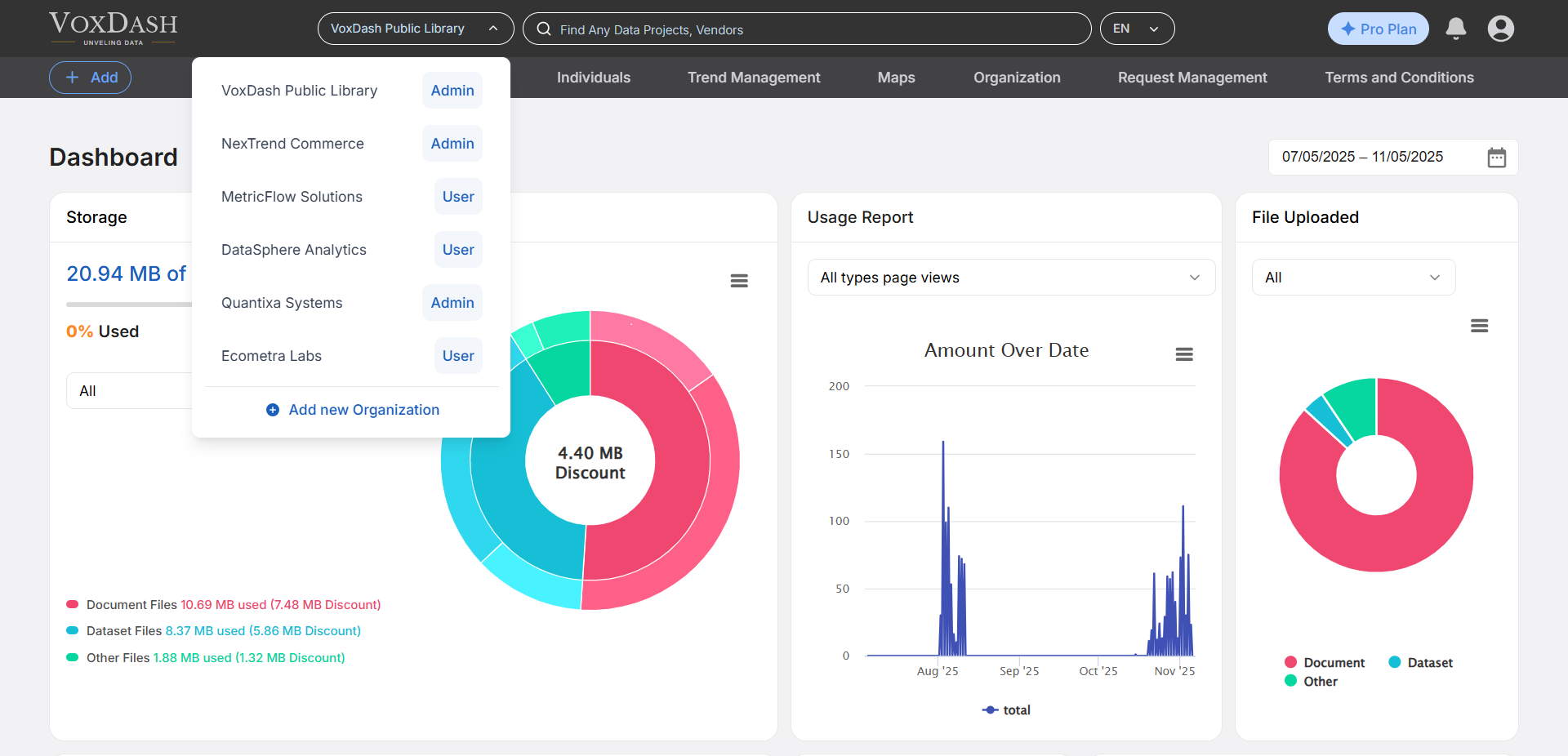Toggle Dataset in File Uploaded legend
Screen dimensions: 1568x756
tap(1420, 662)
